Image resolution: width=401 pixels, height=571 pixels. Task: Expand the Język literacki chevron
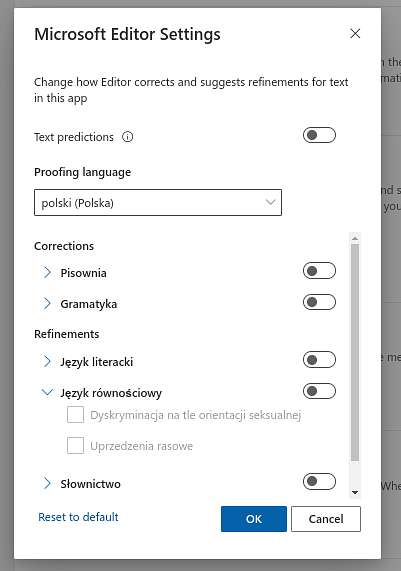coord(47,361)
